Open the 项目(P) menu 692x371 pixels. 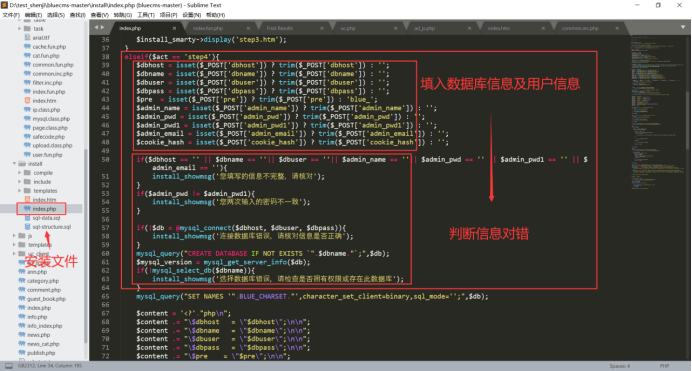168,15
